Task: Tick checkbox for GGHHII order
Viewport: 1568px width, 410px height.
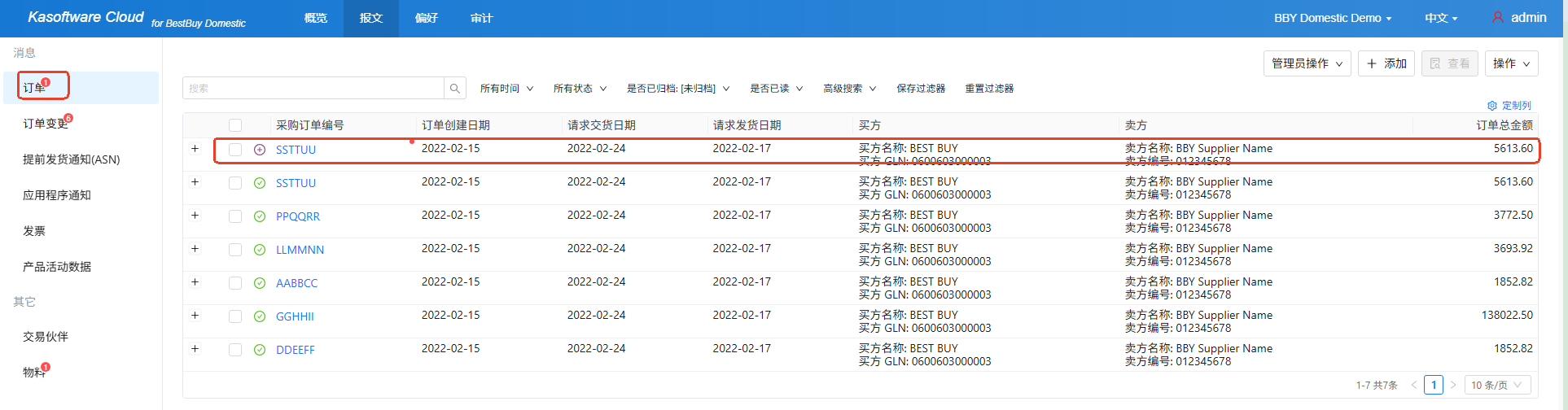Action: pyautogui.click(x=235, y=316)
